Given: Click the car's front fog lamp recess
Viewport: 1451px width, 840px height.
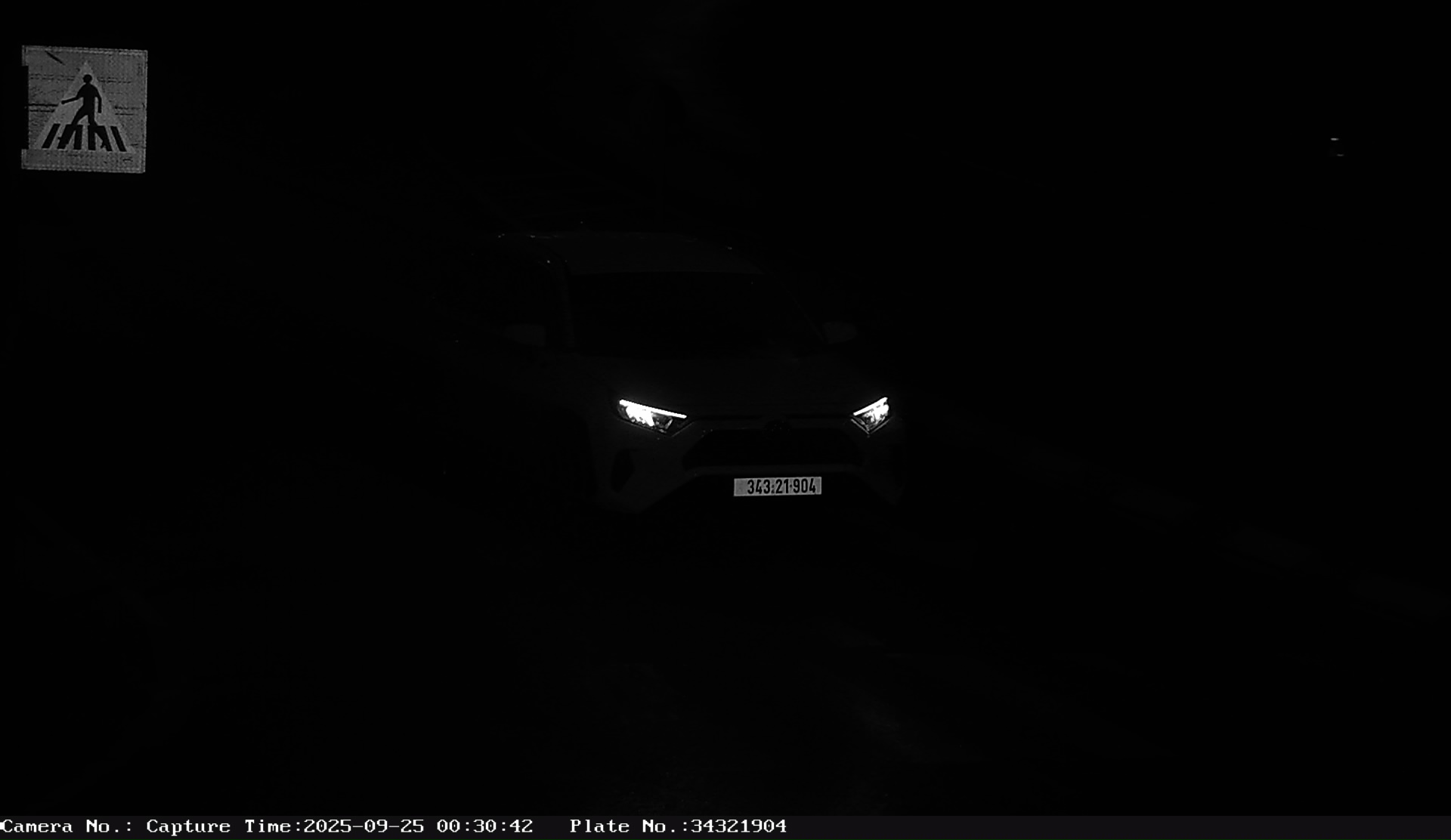Looking at the screenshot, I should (x=622, y=471).
